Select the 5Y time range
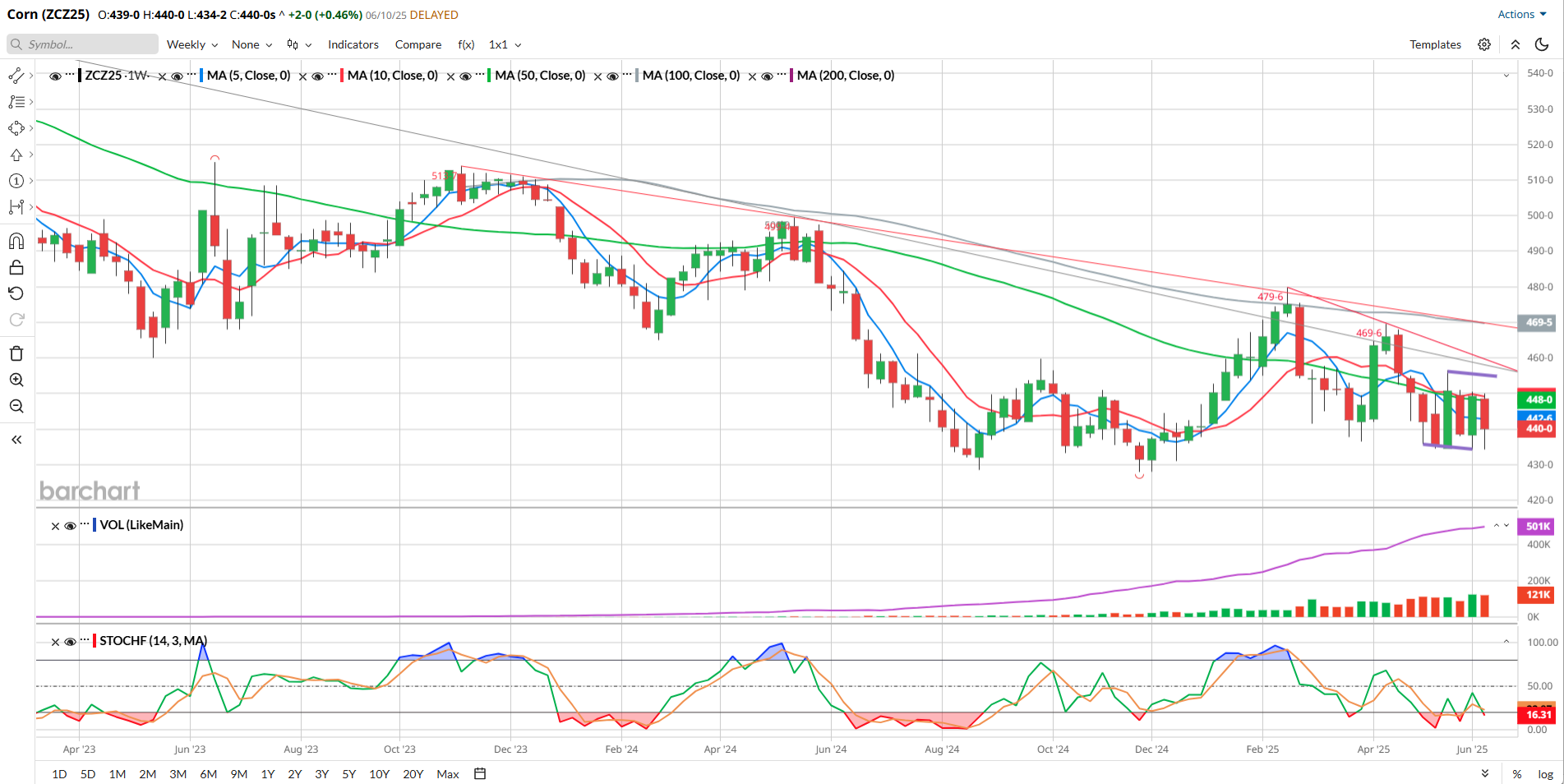 click(x=349, y=774)
